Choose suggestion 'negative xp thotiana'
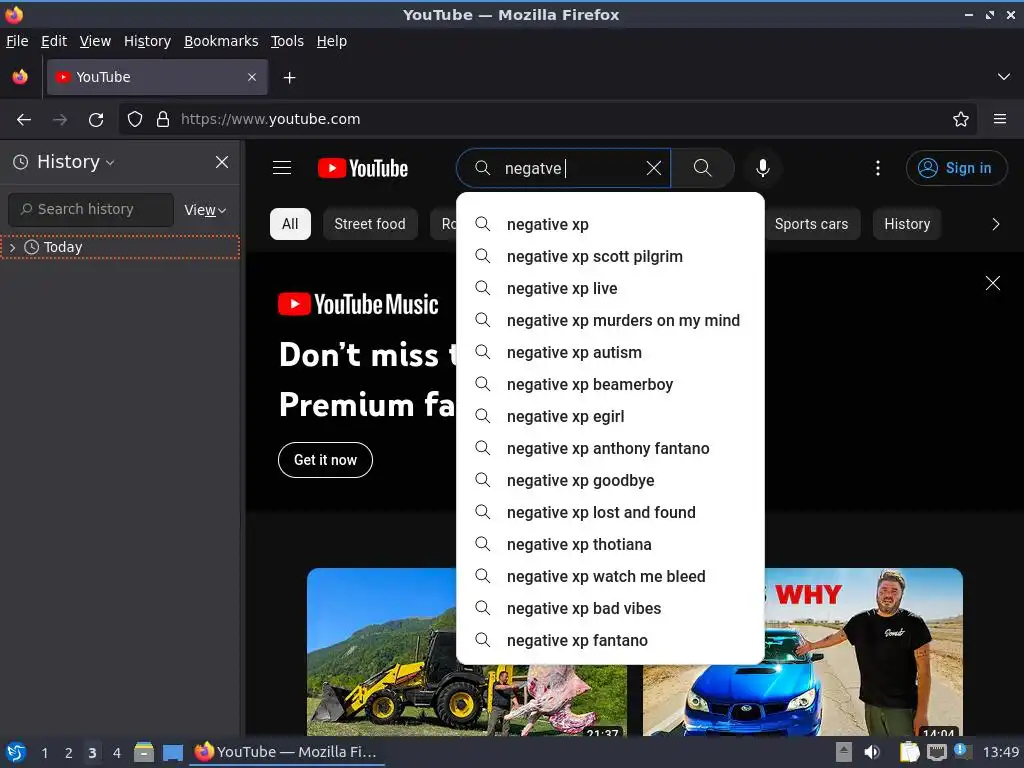The height and width of the screenshot is (768, 1024). tap(610, 545)
